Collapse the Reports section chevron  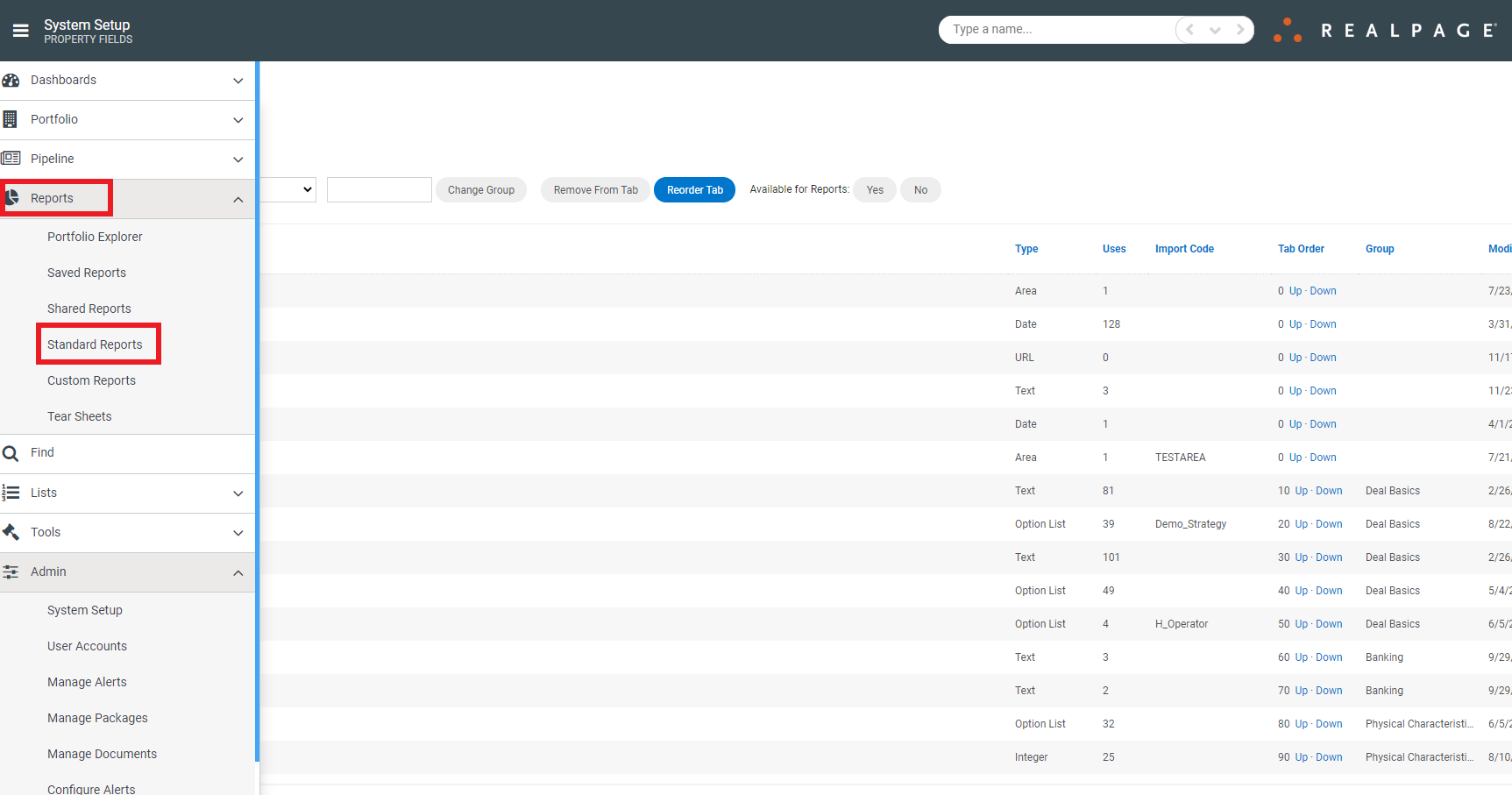[238, 199]
